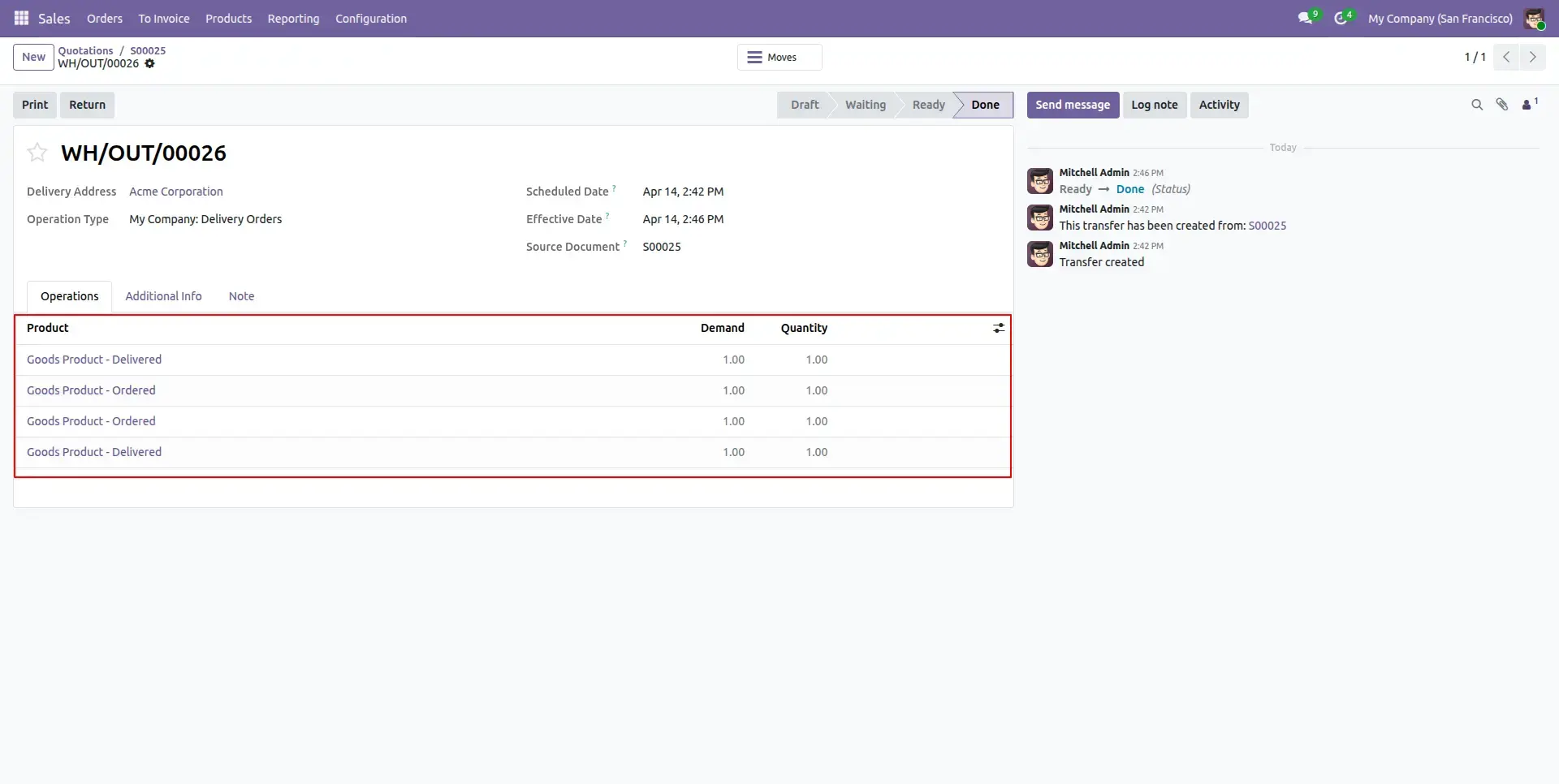Click Send message in chatter
Viewport: 1559px width, 784px height.
tap(1073, 105)
